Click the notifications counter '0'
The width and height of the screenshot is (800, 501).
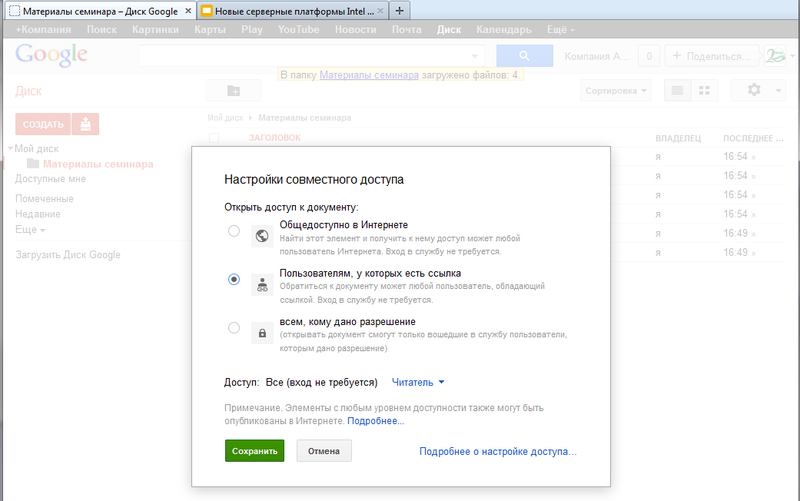649,56
